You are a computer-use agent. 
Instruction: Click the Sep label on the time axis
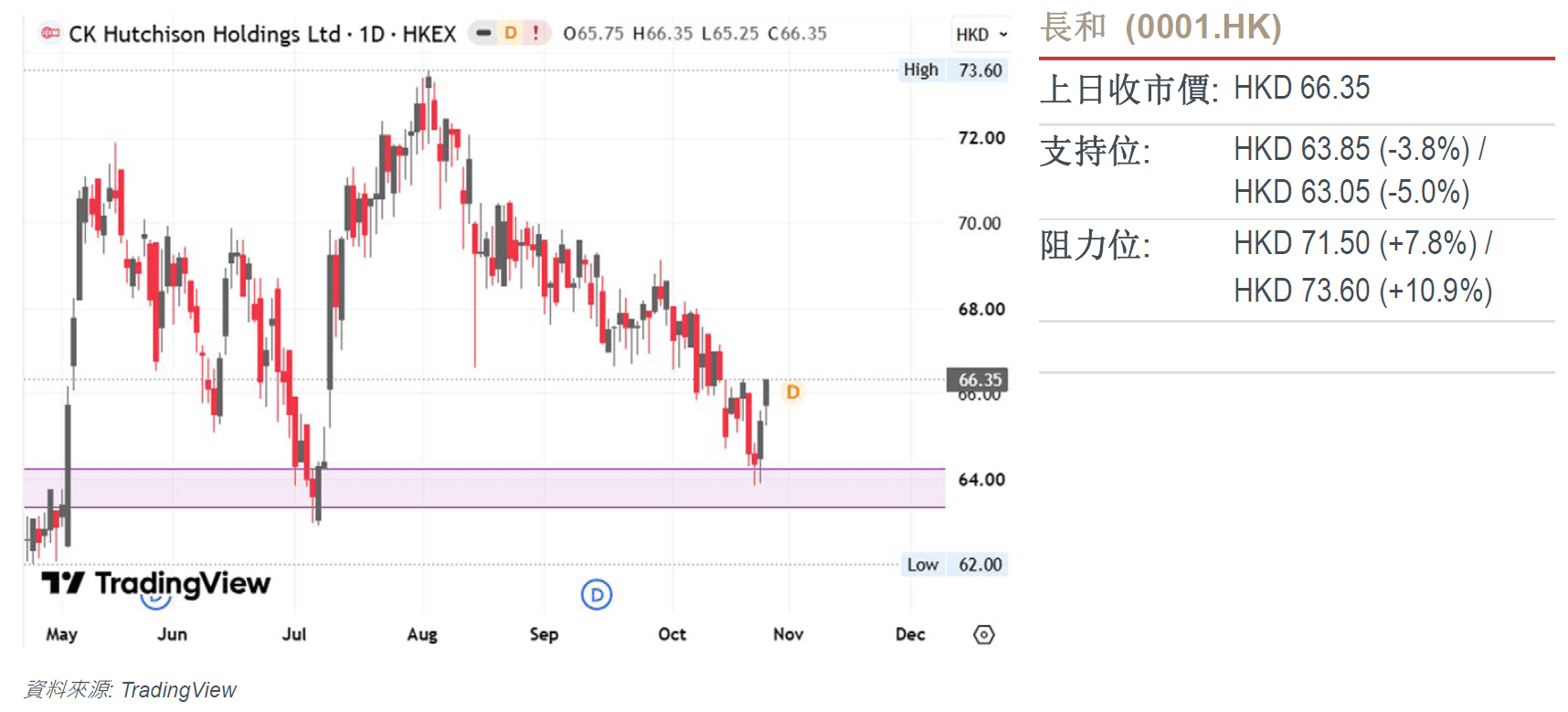(x=544, y=634)
